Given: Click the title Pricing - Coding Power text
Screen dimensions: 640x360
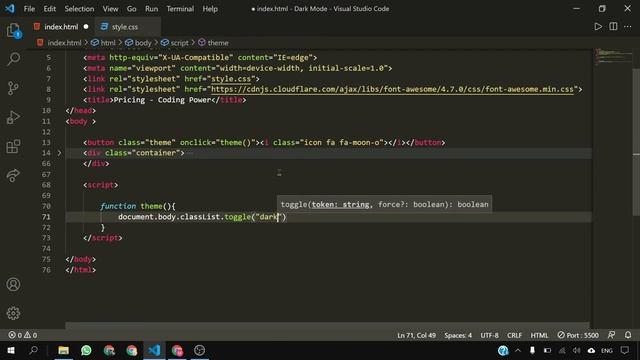Looking at the screenshot, I should click(x=162, y=100).
